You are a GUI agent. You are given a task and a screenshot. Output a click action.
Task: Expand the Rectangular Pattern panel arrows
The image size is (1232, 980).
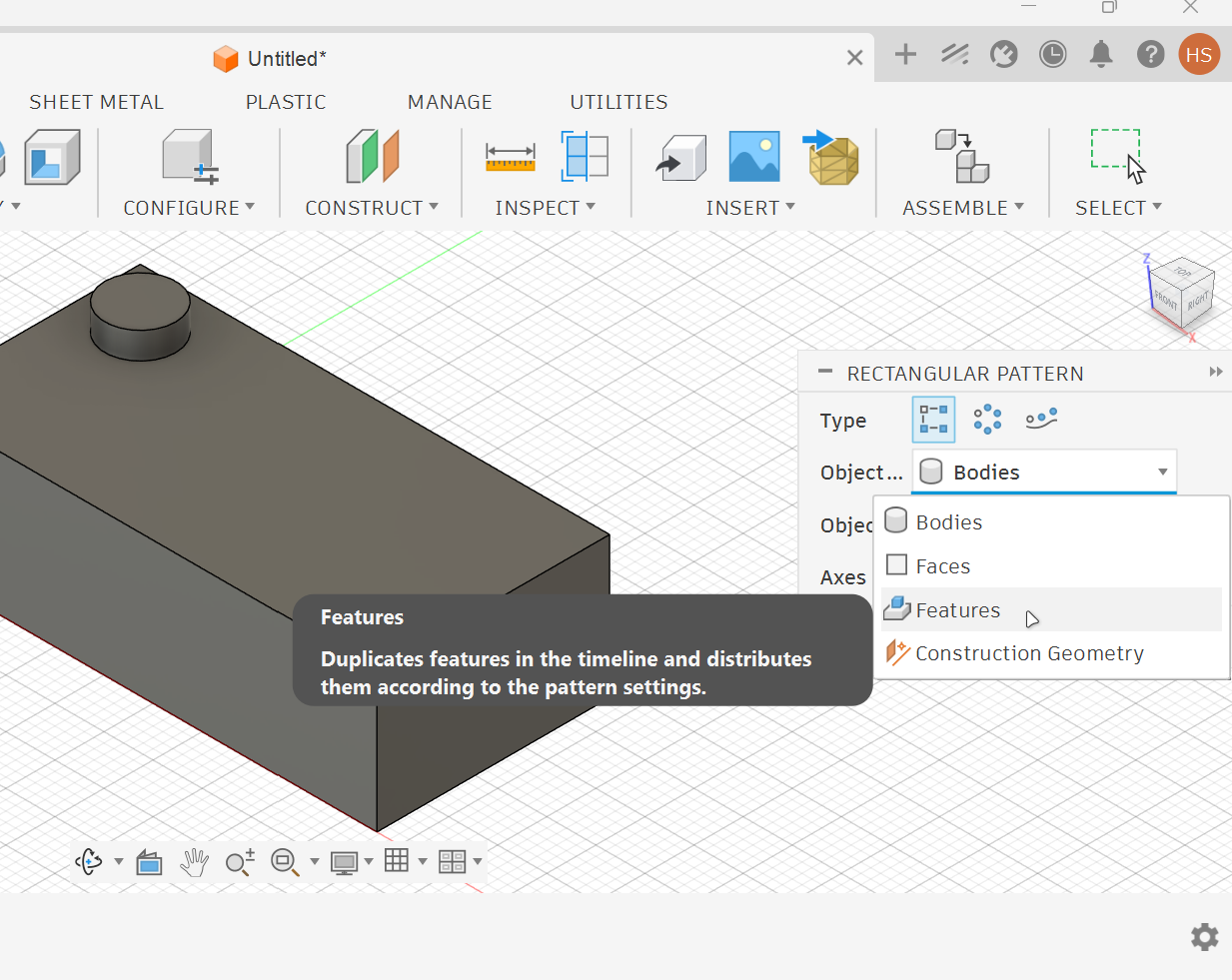(x=1215, y=372)
